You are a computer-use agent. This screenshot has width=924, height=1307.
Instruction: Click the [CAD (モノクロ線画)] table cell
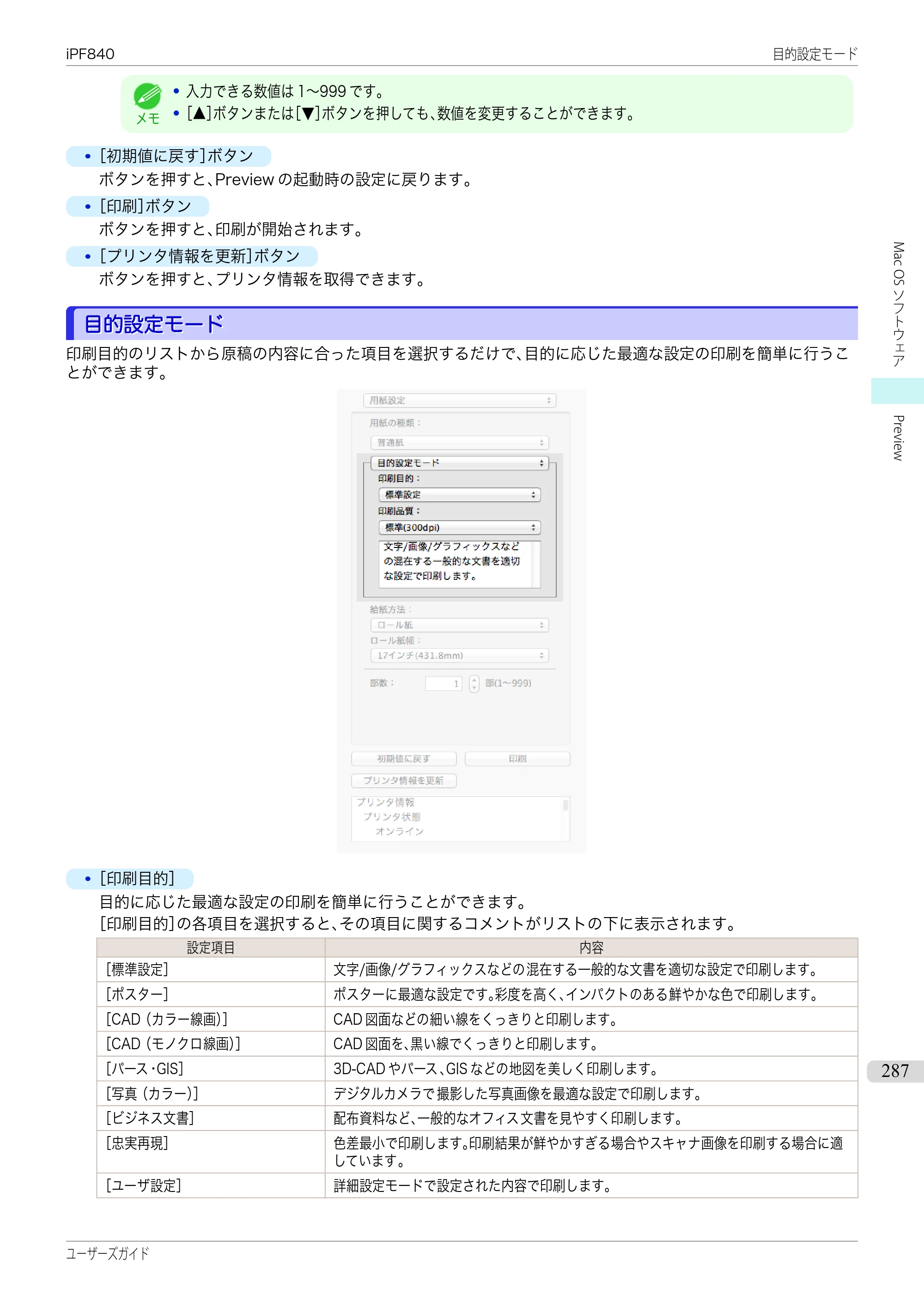(211, 1044)
